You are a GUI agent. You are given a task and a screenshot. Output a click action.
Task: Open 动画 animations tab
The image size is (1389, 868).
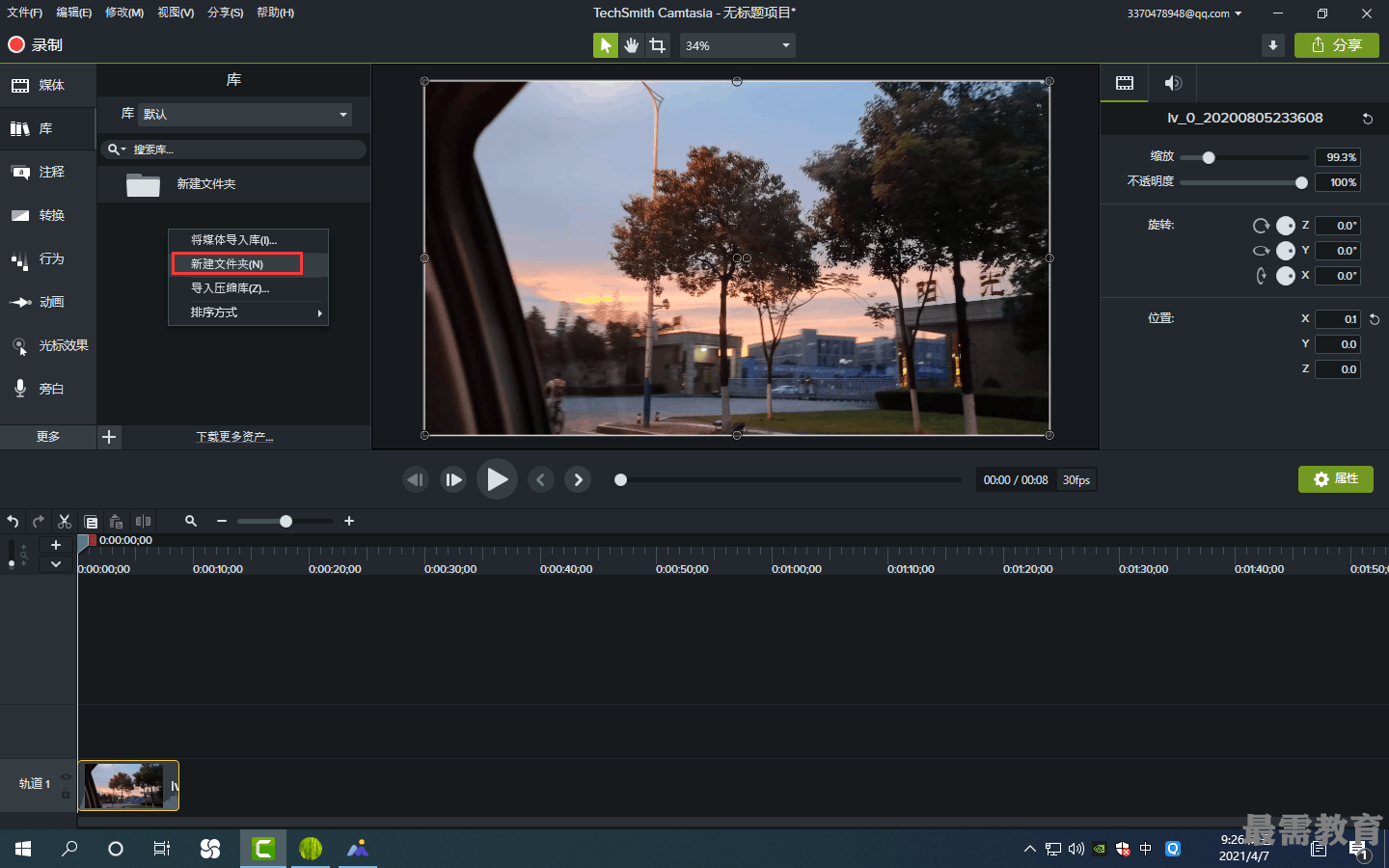click(48, 303)
